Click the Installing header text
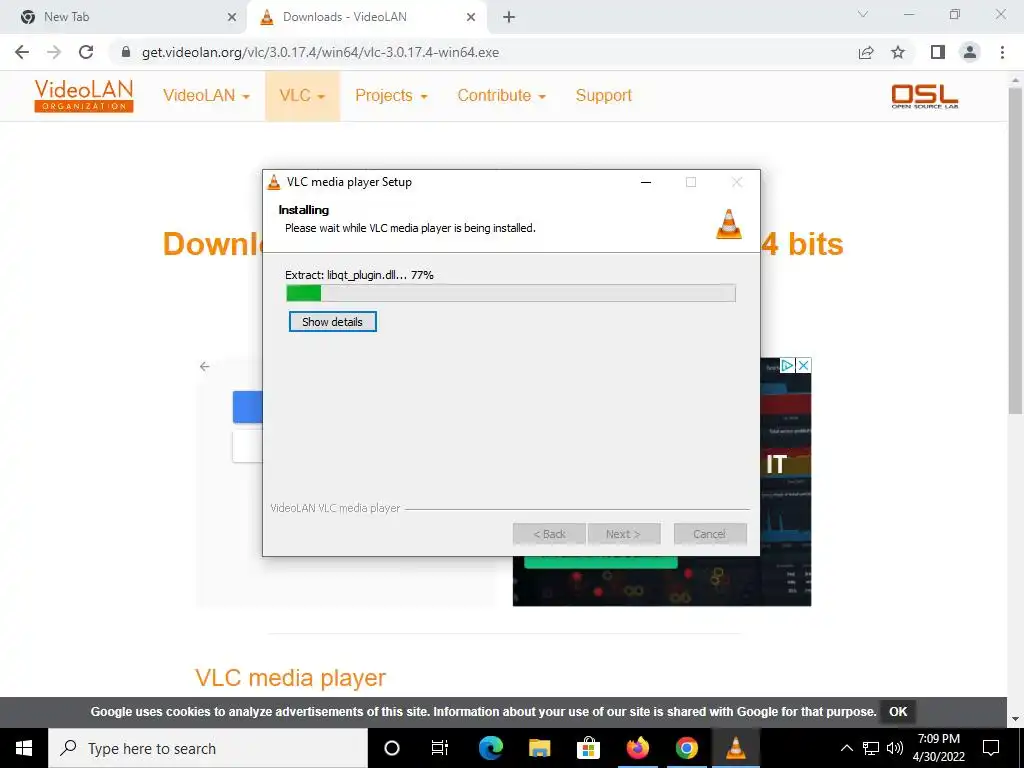 (x=304, y=210)
